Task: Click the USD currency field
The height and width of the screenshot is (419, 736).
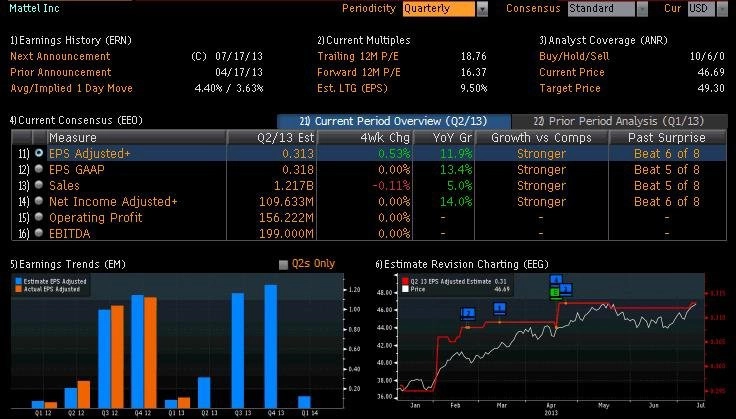Action: 701,8
